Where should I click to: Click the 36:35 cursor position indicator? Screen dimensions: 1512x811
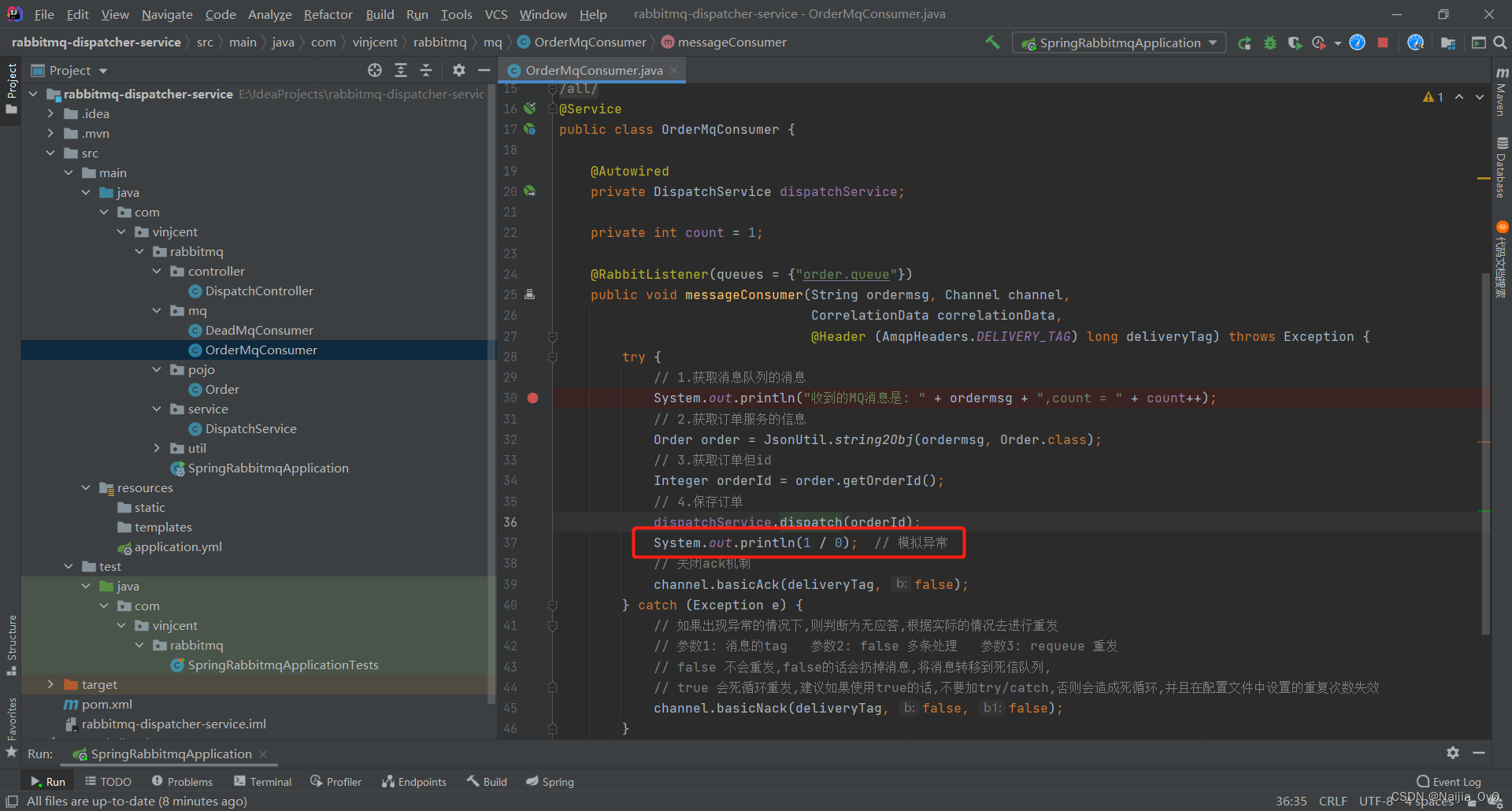[x=1291, y=801]
